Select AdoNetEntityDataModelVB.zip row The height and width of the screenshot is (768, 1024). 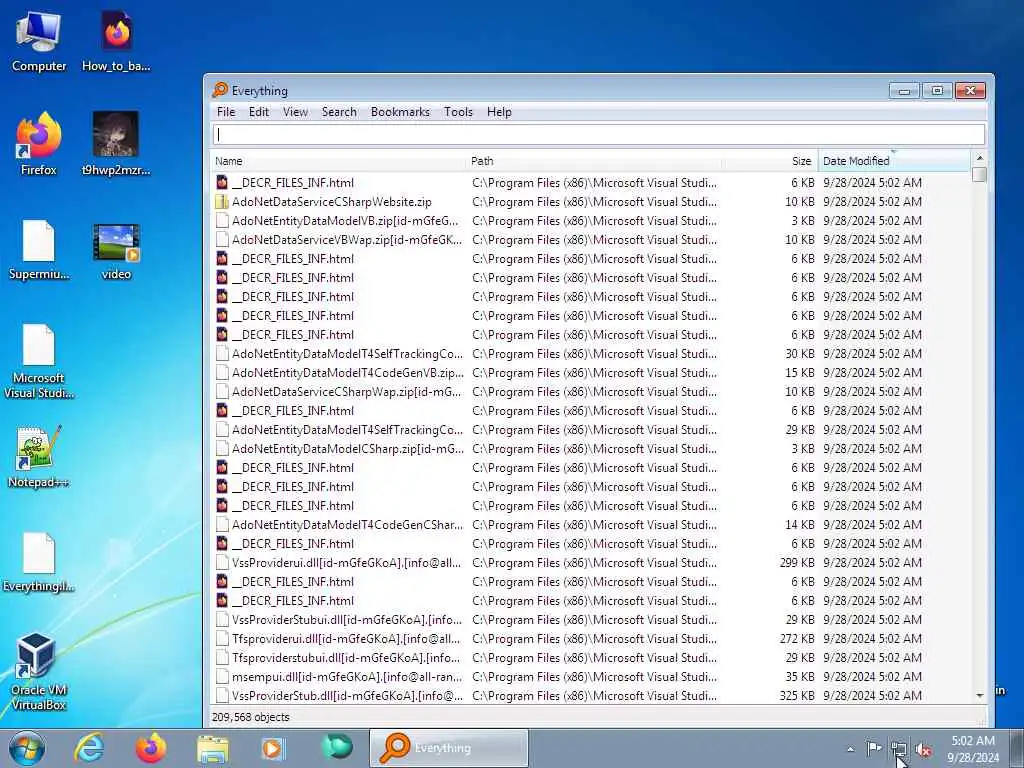[x=591, y=221]
